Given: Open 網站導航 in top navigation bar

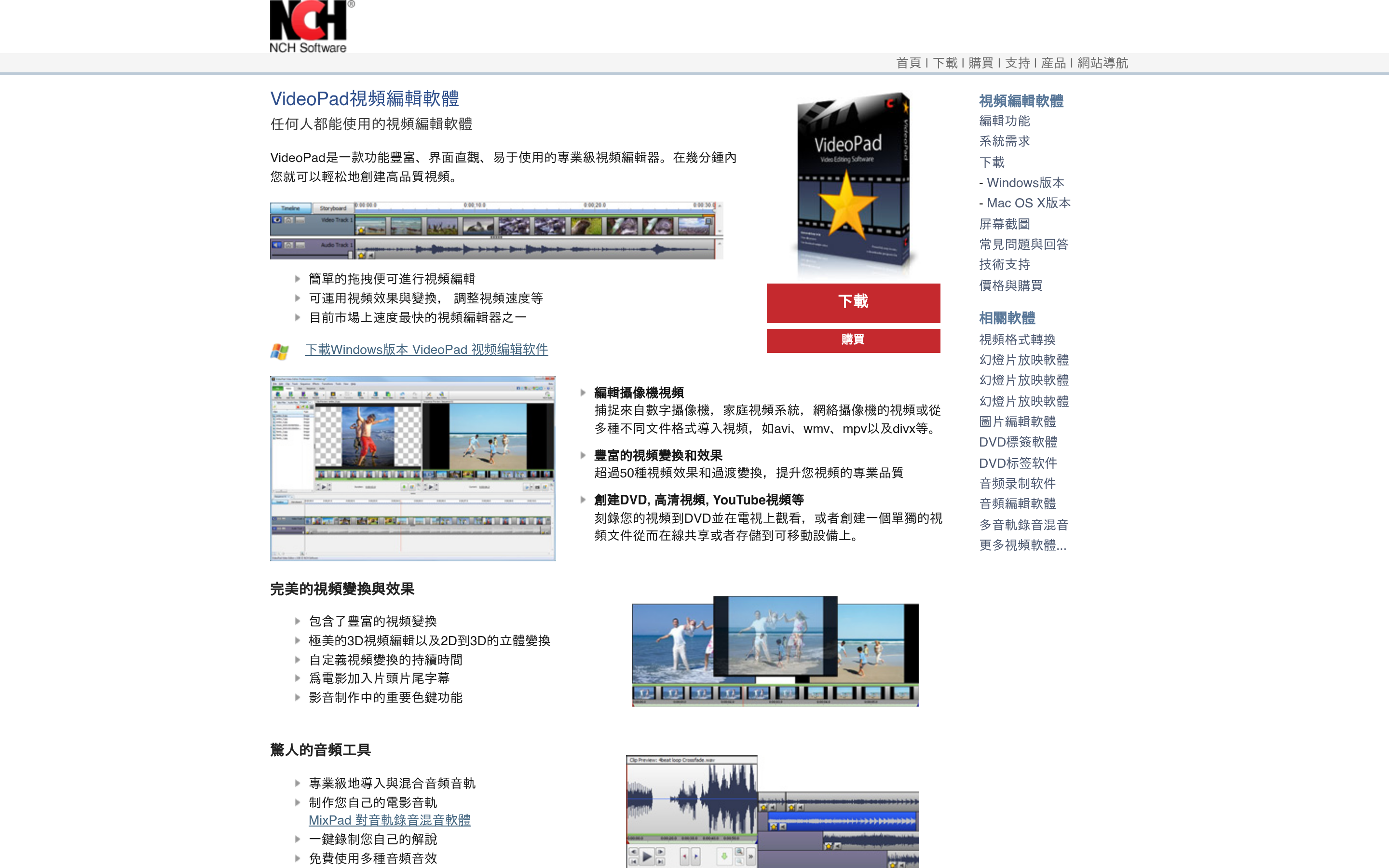Looking at the screenshot, I should pos(1103,63).
